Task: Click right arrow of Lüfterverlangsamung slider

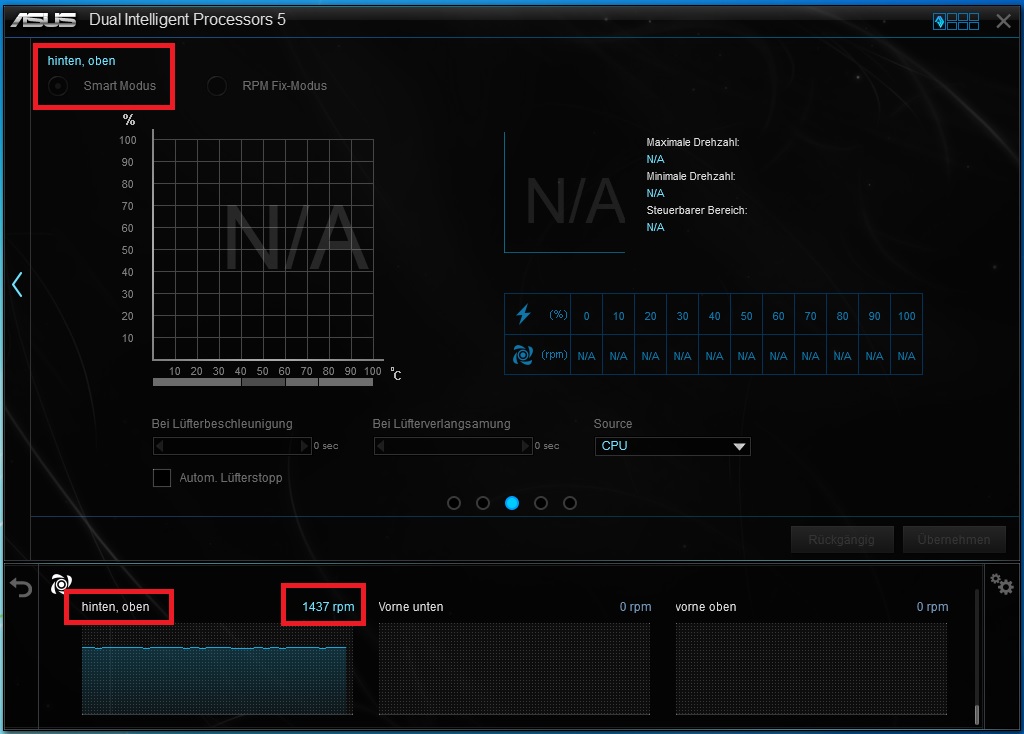Action: click(x=525, y=446)
